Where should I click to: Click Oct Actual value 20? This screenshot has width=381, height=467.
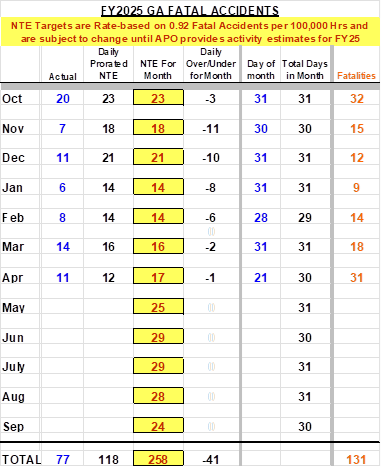tap(63, 99)
